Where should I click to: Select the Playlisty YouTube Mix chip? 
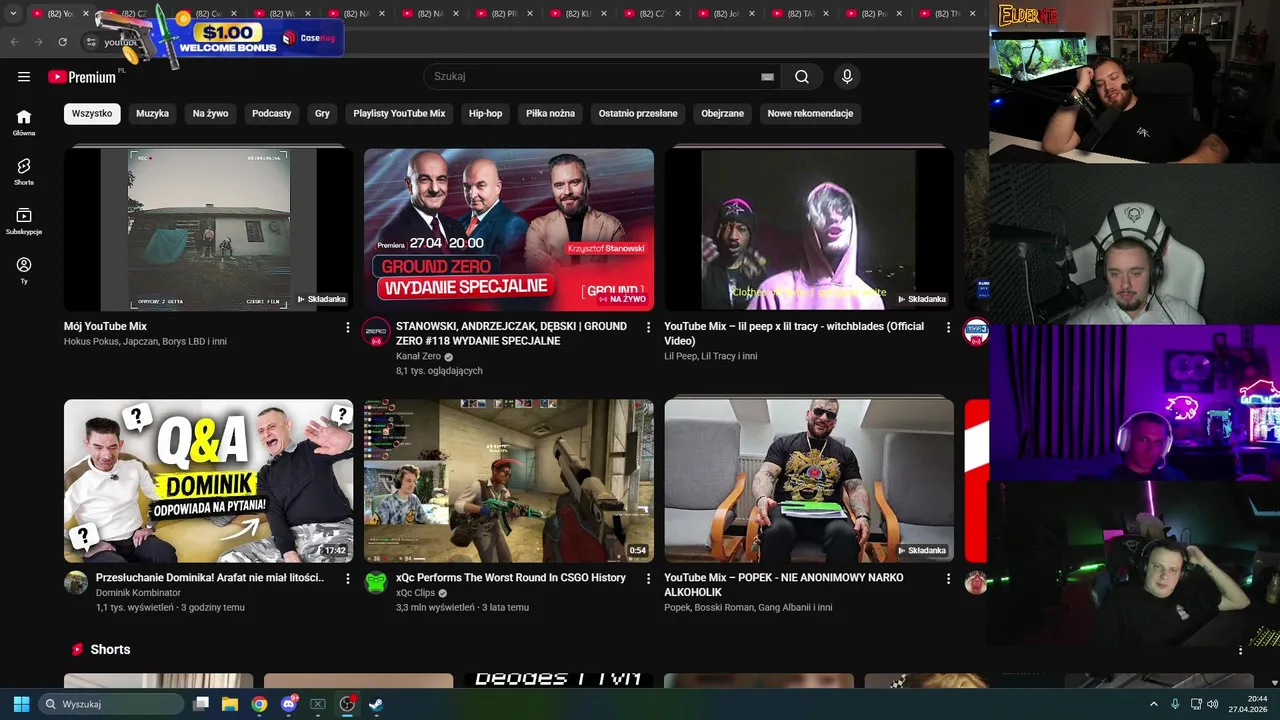coord(399,113)
